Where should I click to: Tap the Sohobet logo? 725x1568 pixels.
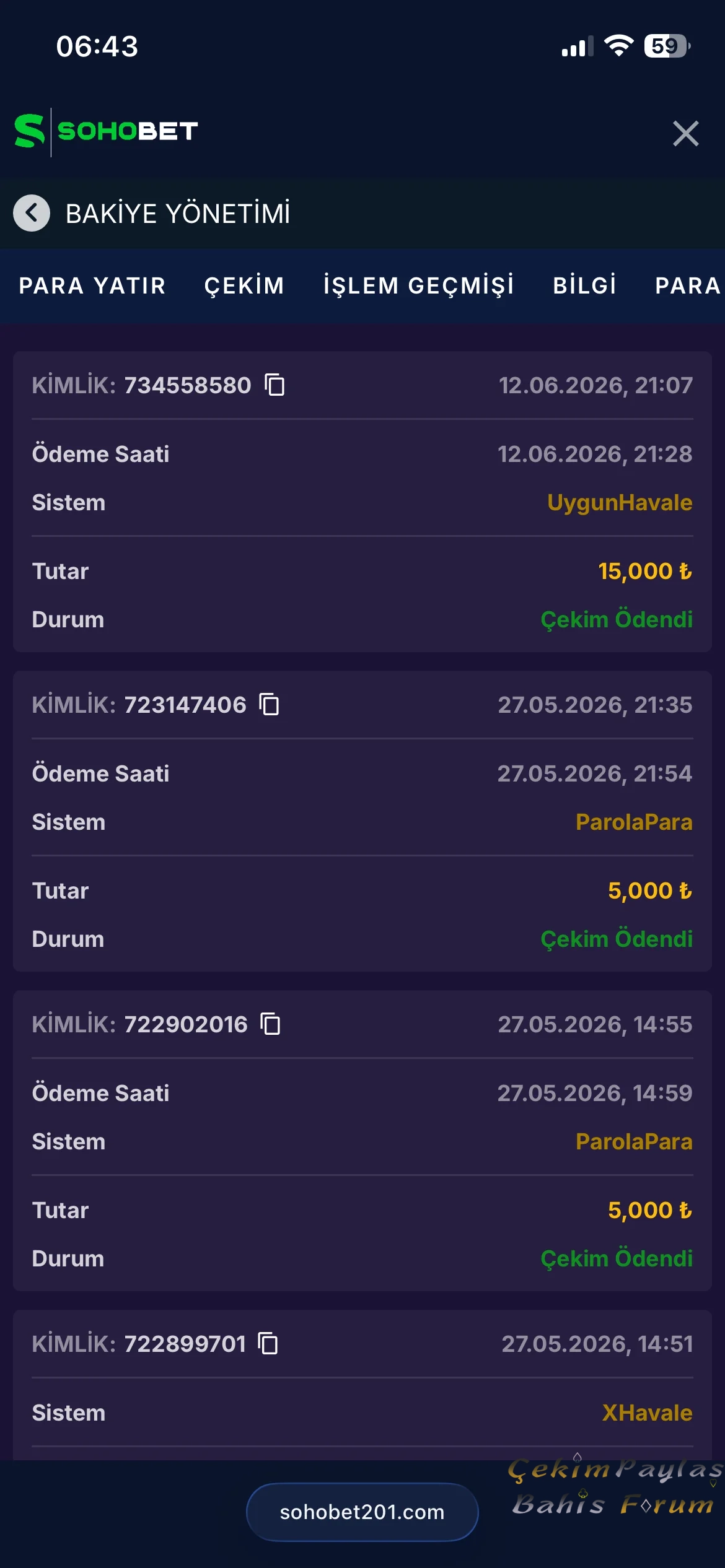[107, 131]
